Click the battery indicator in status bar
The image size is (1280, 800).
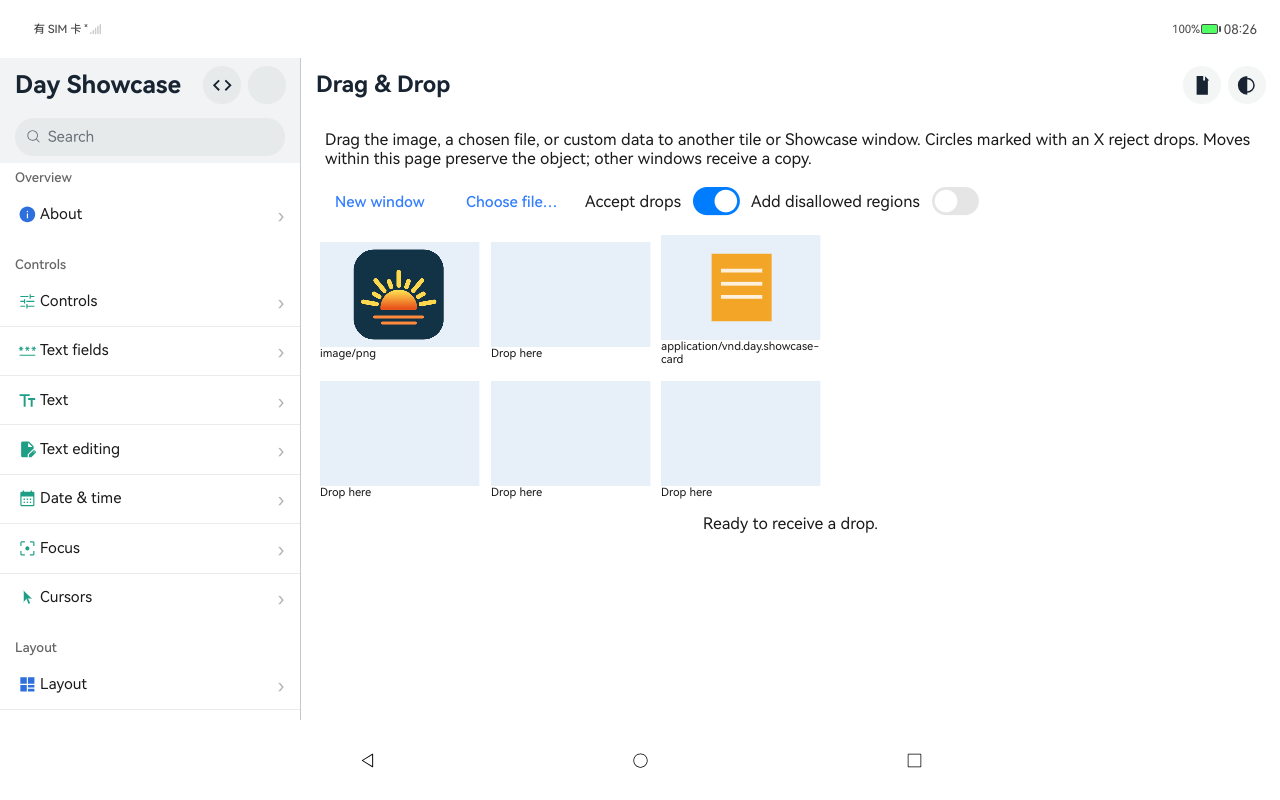click(1210, 29)
